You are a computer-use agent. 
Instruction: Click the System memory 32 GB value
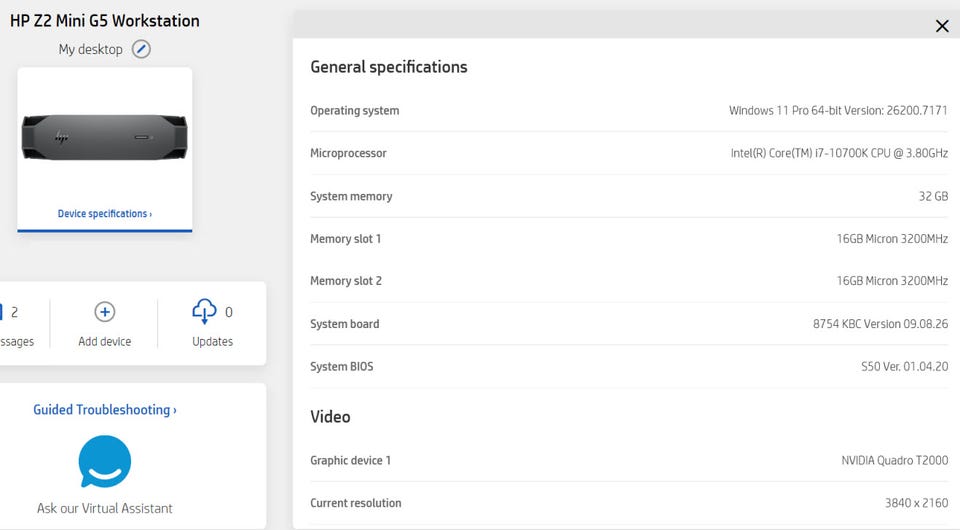pyautogui.click(x=933, y=196)
